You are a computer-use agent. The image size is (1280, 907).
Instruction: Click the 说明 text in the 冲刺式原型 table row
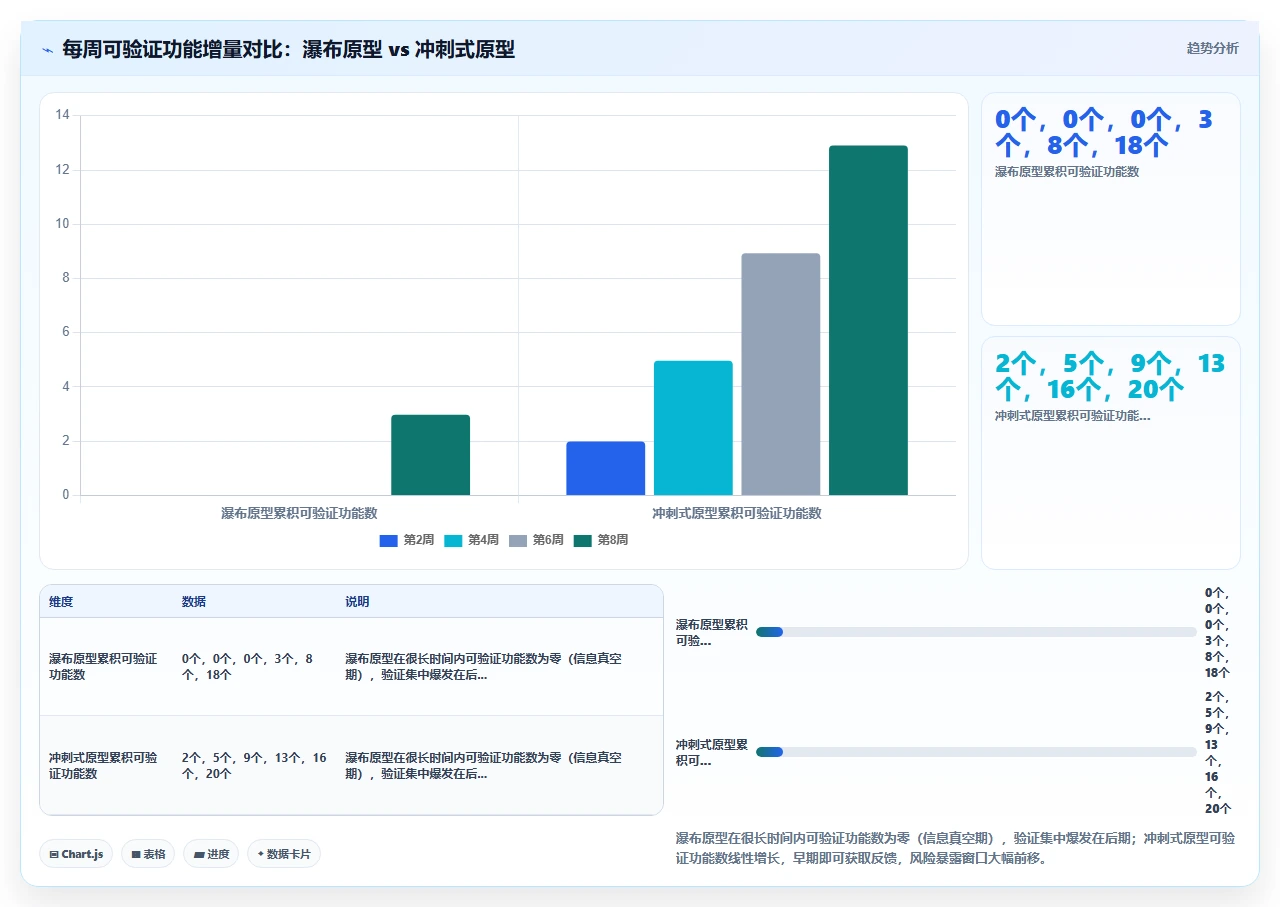click(x=483, y=766)
